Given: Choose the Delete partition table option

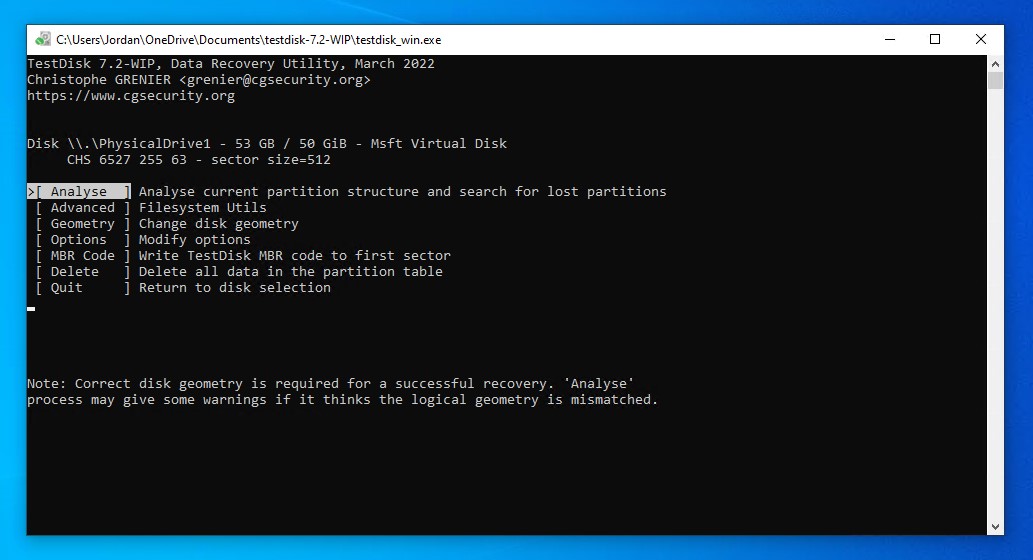Looking at the screenshot, I should pos(83,271).
